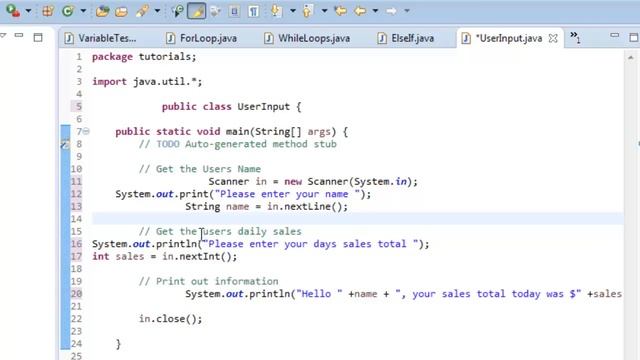The height and width of the screenshot is (360, 640).
Task: Go to Last Edit Location
Action: [x=340, y=11]
